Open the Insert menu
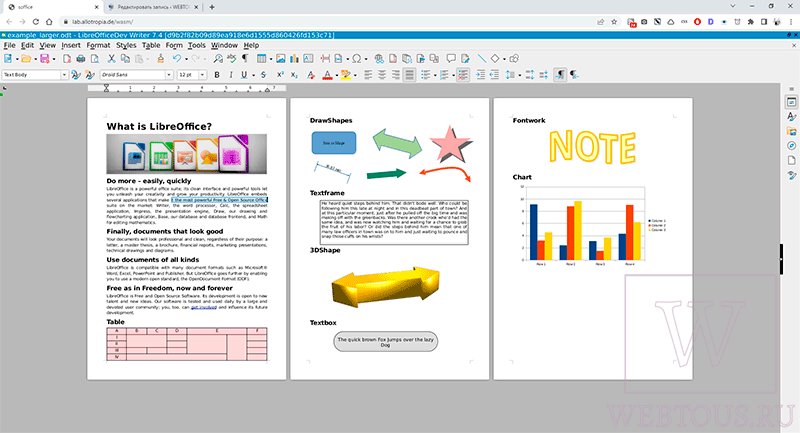The width and height of the screenshot is (800, 433). (71, 45)
